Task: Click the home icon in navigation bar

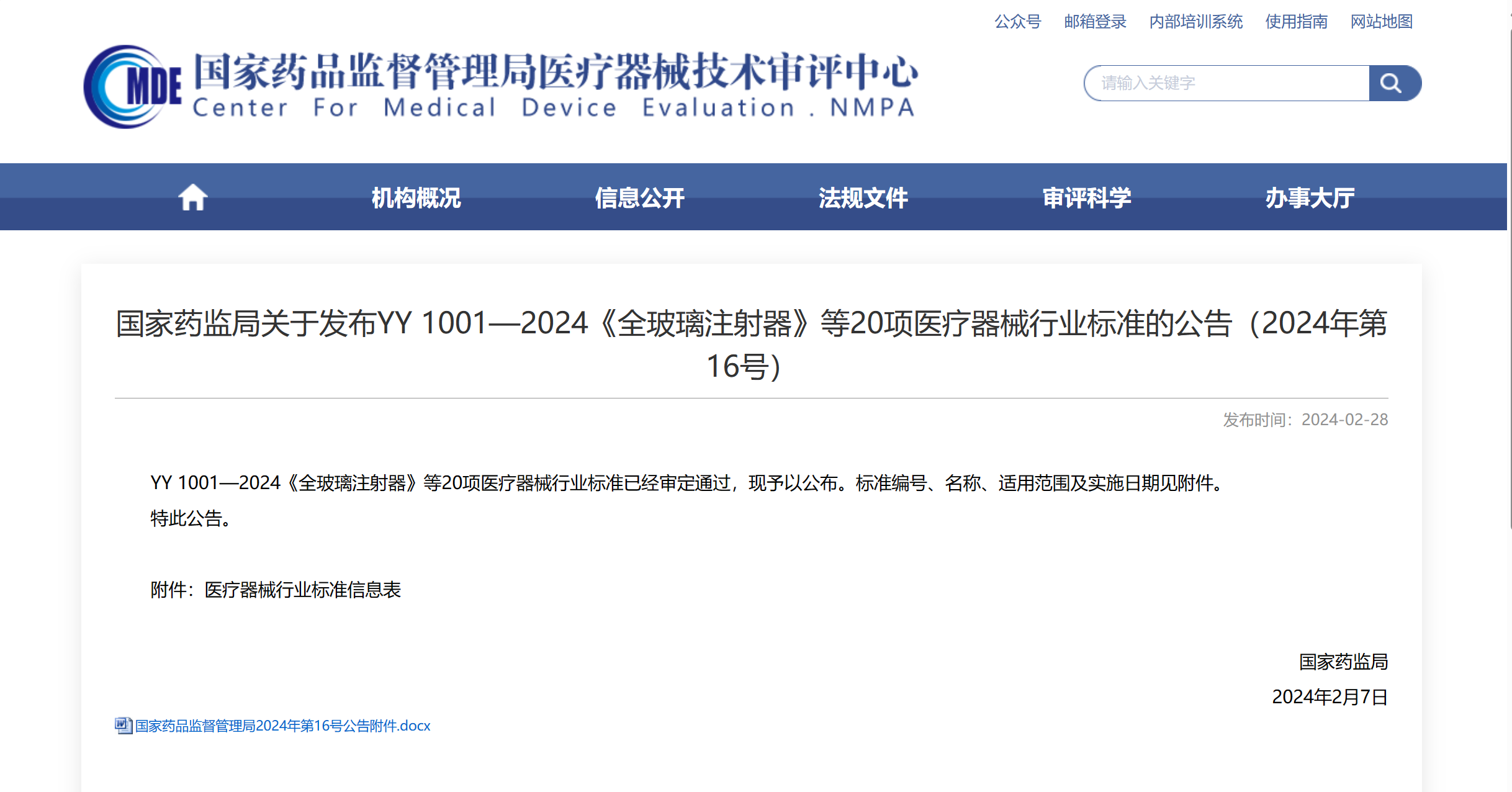Action: click(192, 197)
